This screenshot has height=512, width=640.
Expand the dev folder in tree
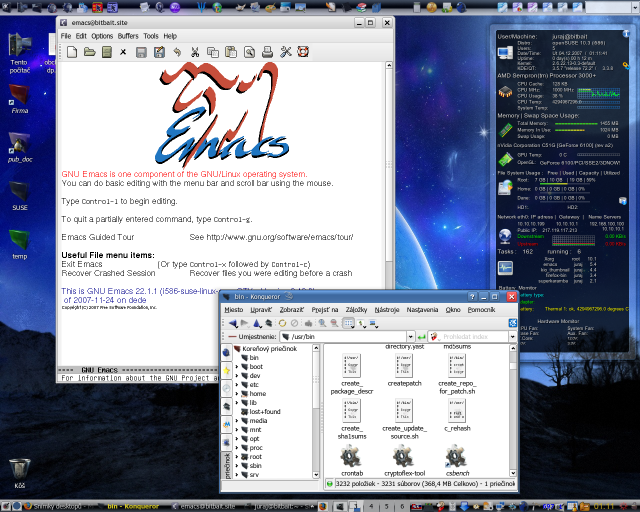tap(237, 376)
